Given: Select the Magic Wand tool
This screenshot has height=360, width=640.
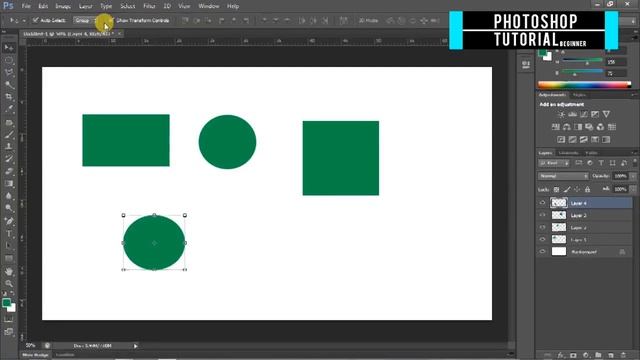Looking at the screenshot, I should [9, 85].
